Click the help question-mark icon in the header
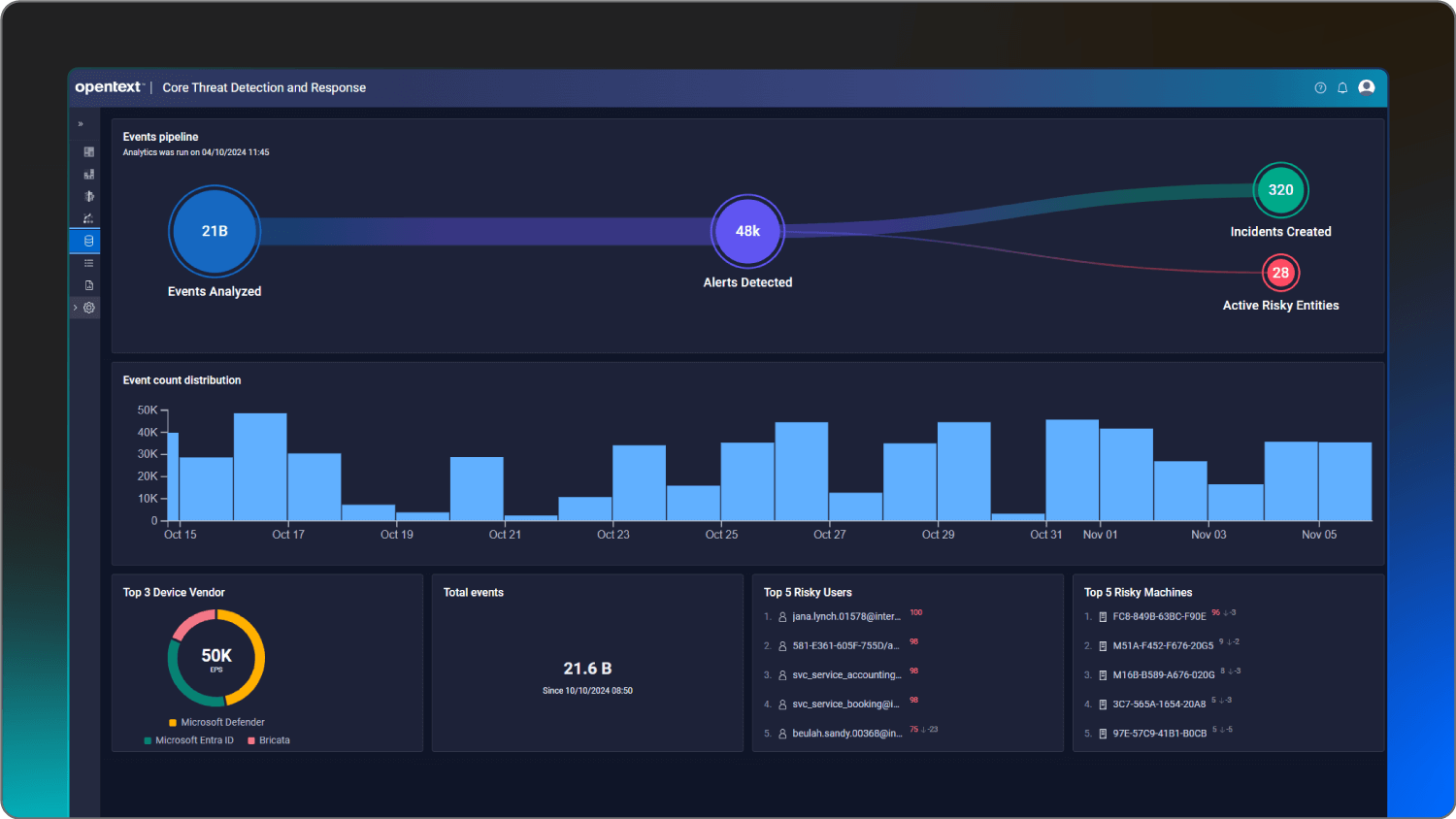This screenshot has height=819, width=1456. pyautogui.click(x=1320, y=87)
